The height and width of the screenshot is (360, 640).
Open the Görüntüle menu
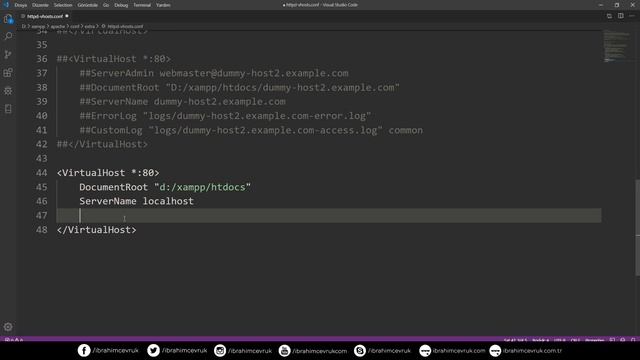87,5
